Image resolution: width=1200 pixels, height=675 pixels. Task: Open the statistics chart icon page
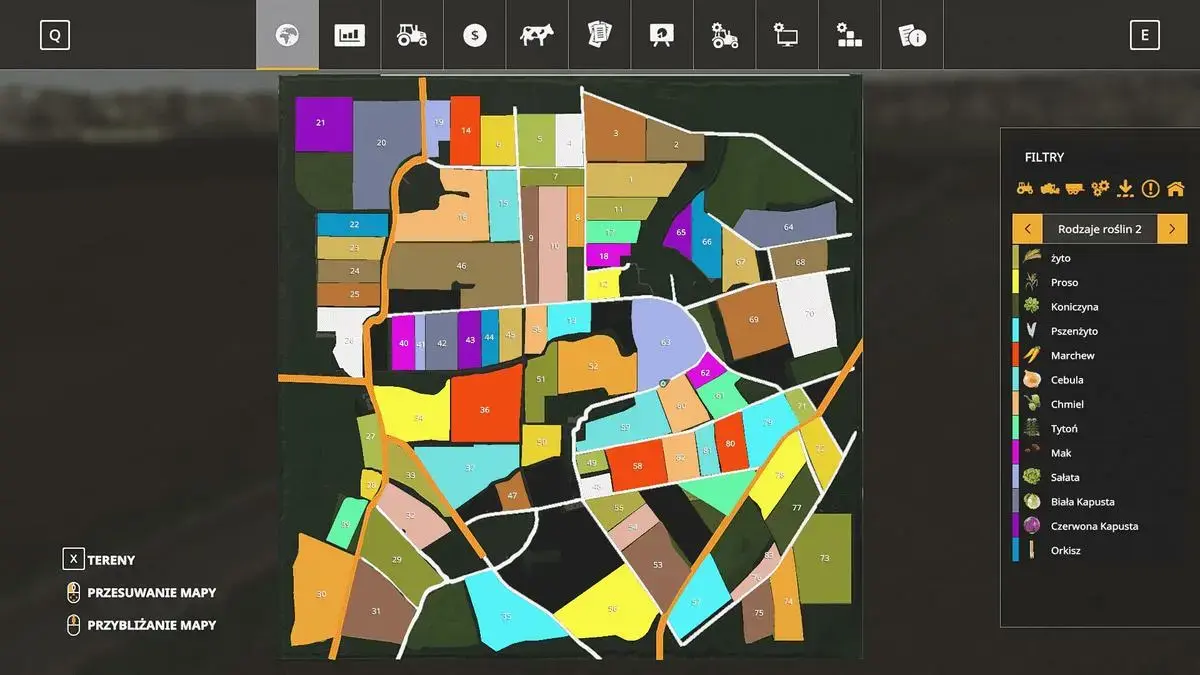pyautogui.click(x=349, y=35)
